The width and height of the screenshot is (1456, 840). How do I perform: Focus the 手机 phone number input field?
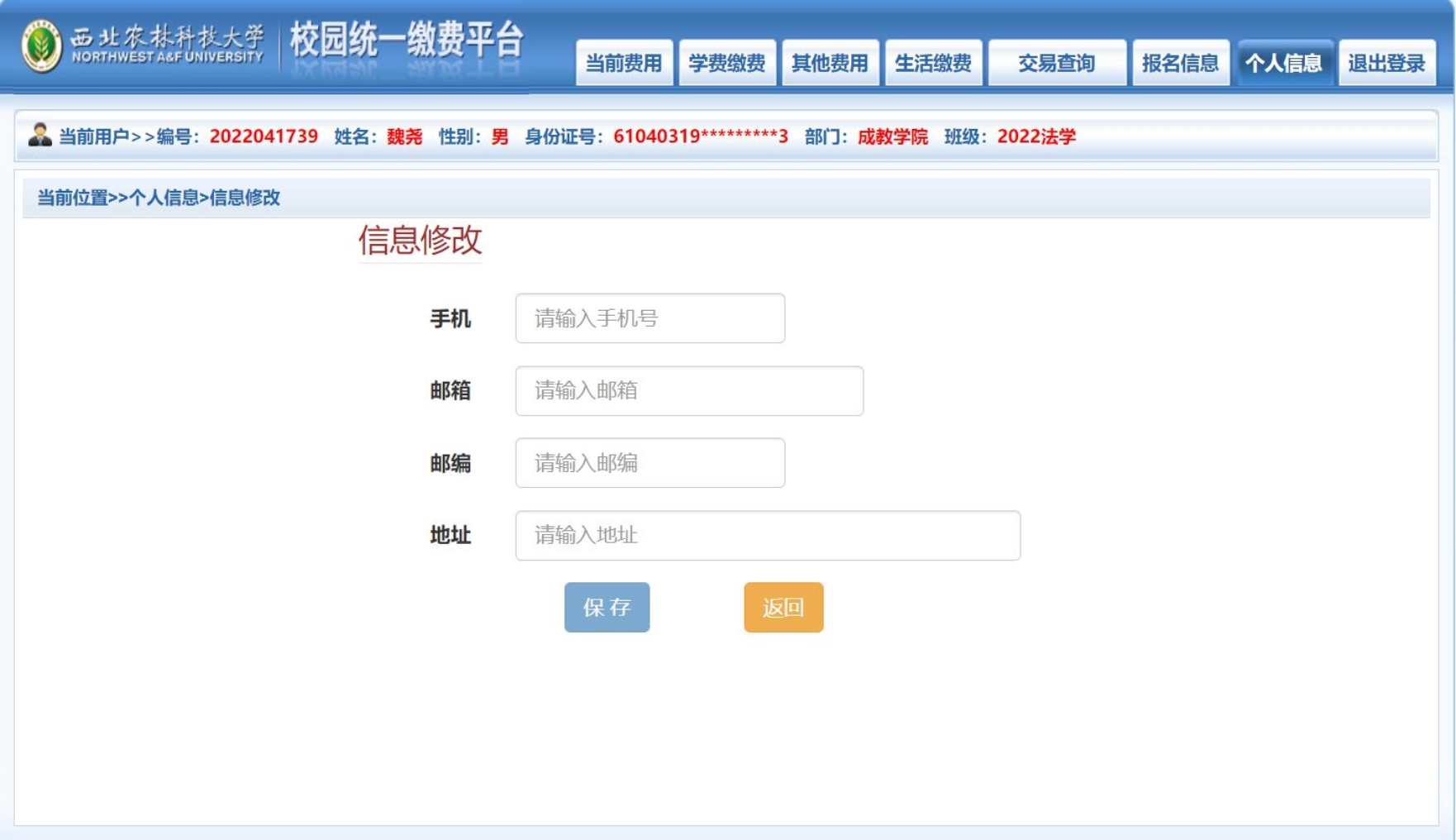649,318
